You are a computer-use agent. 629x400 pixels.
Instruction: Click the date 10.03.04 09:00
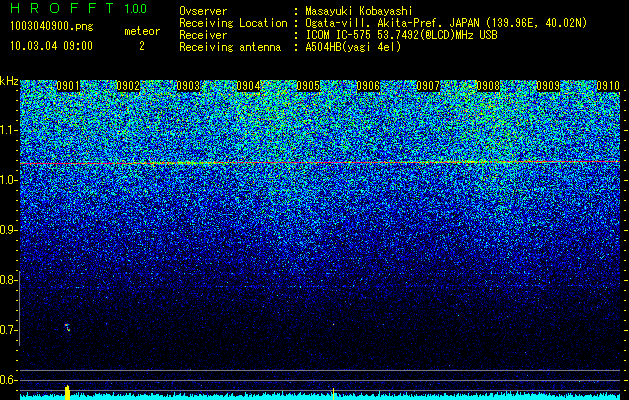51,45
